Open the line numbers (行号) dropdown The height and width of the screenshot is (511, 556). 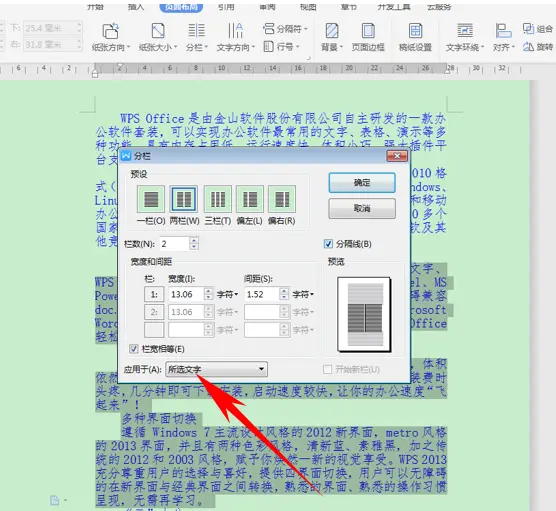[282, 46]
